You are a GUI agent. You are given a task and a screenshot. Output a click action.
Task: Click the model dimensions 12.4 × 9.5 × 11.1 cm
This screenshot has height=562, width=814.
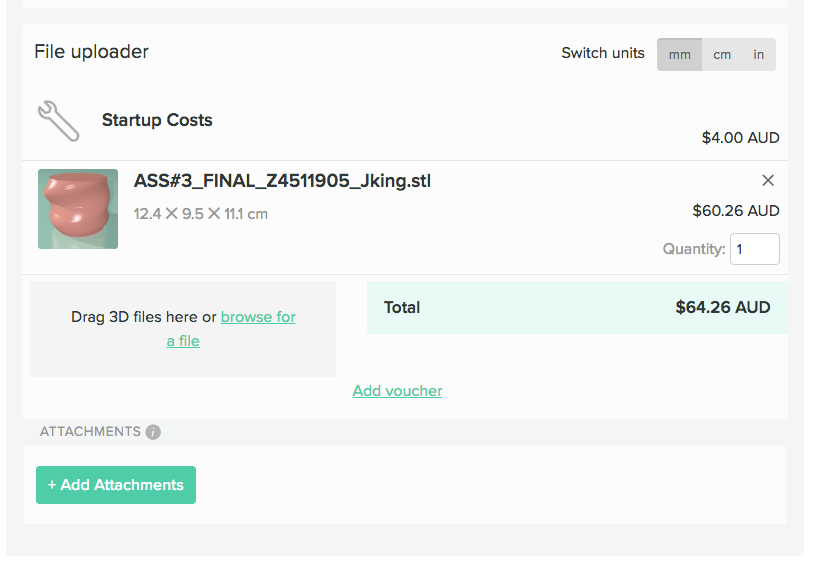[201, 214]
